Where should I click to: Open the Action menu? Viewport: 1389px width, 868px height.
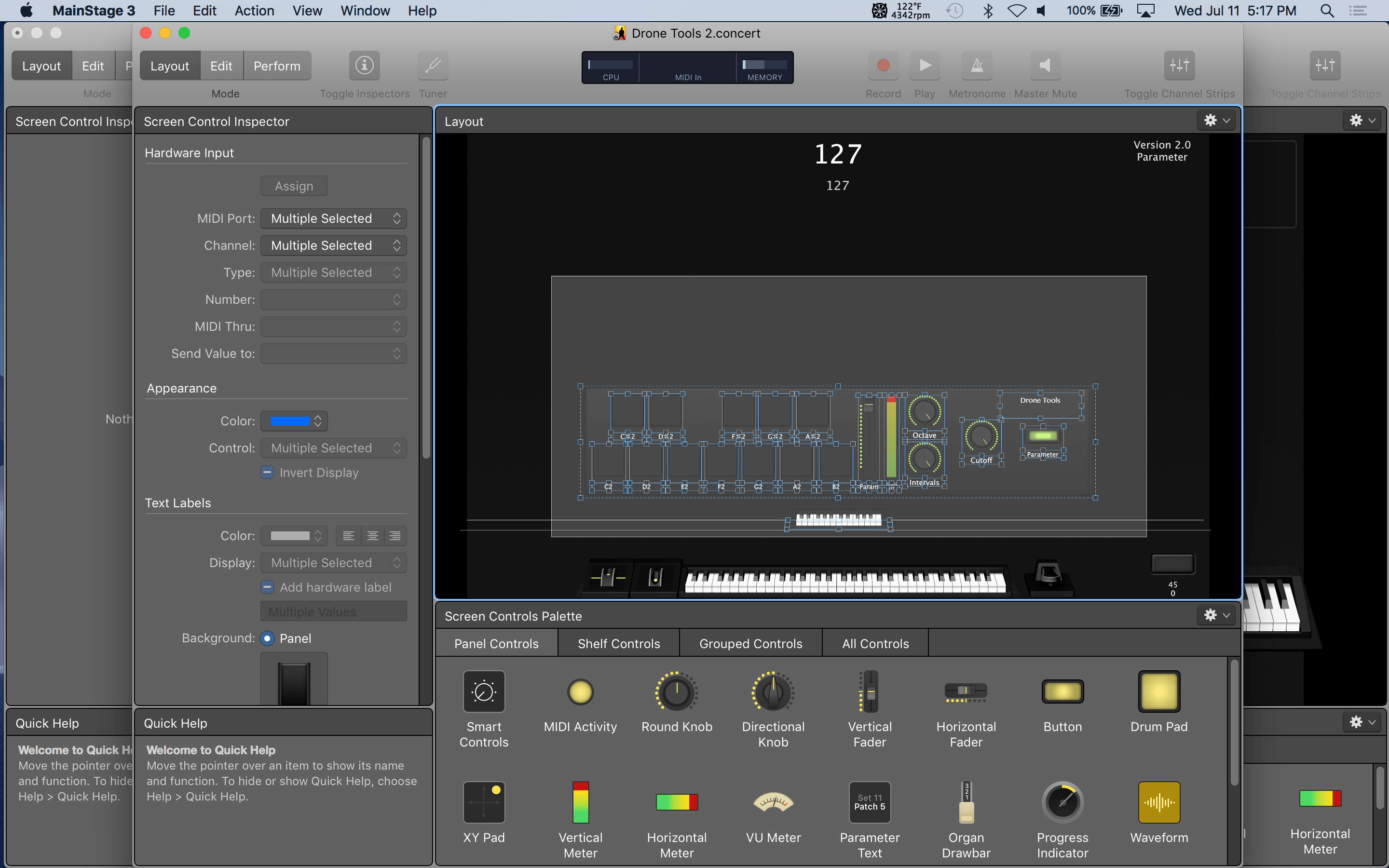[254, 11]
